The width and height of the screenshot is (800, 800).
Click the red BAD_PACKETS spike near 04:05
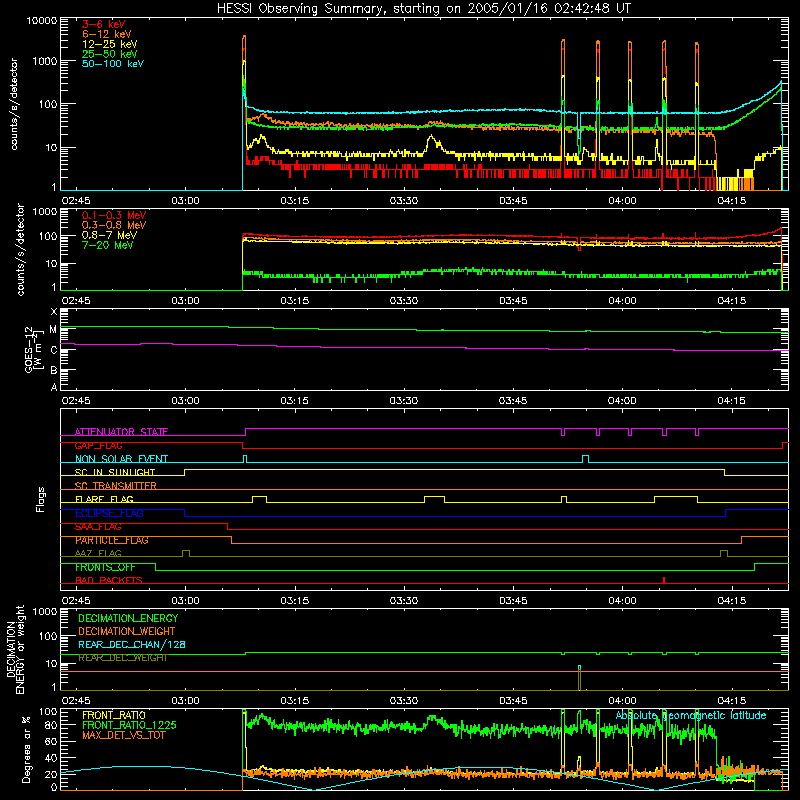664,580
